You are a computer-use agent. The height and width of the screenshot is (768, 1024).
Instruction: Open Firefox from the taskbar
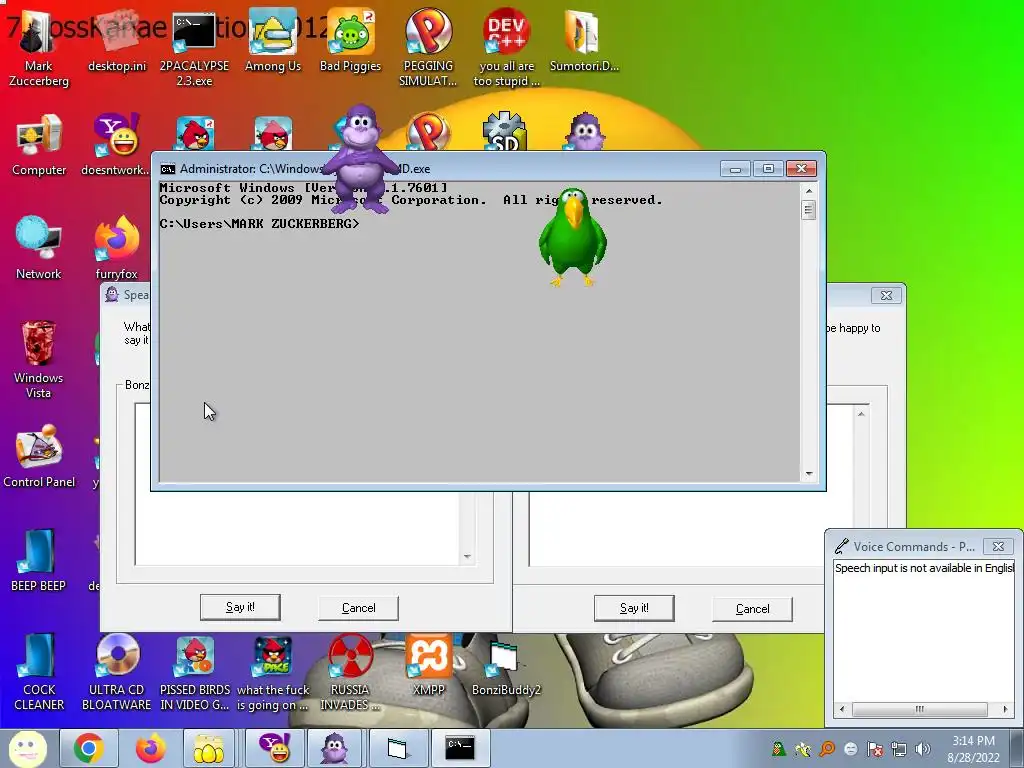click(x=150, y=748)
